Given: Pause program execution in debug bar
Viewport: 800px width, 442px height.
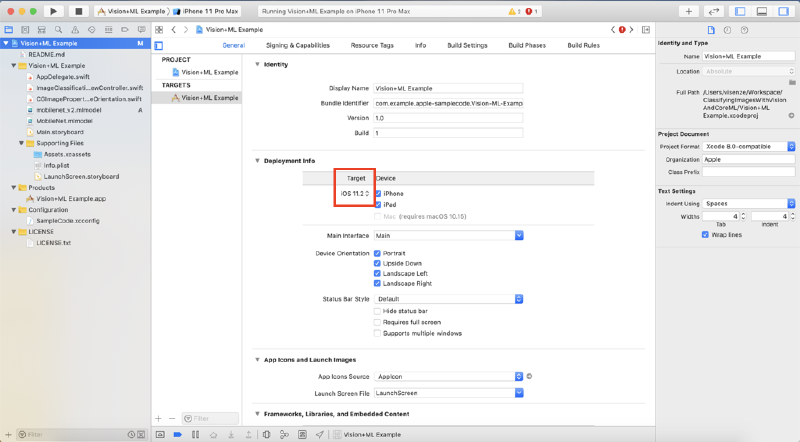Looking at the screenshot, I should click(195, 434).
